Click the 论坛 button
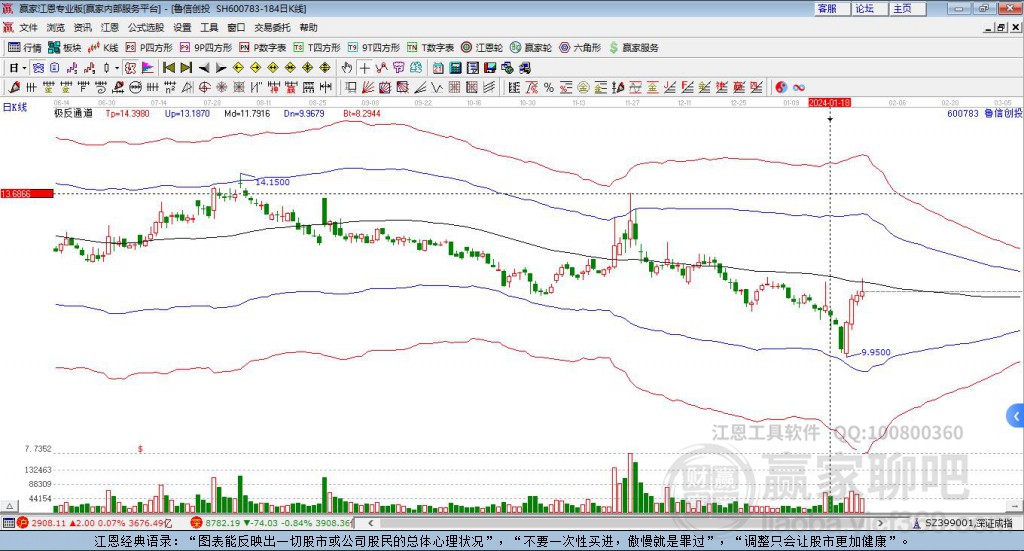The height and width of the screenshot is (551, 1024). pos(869,8)
